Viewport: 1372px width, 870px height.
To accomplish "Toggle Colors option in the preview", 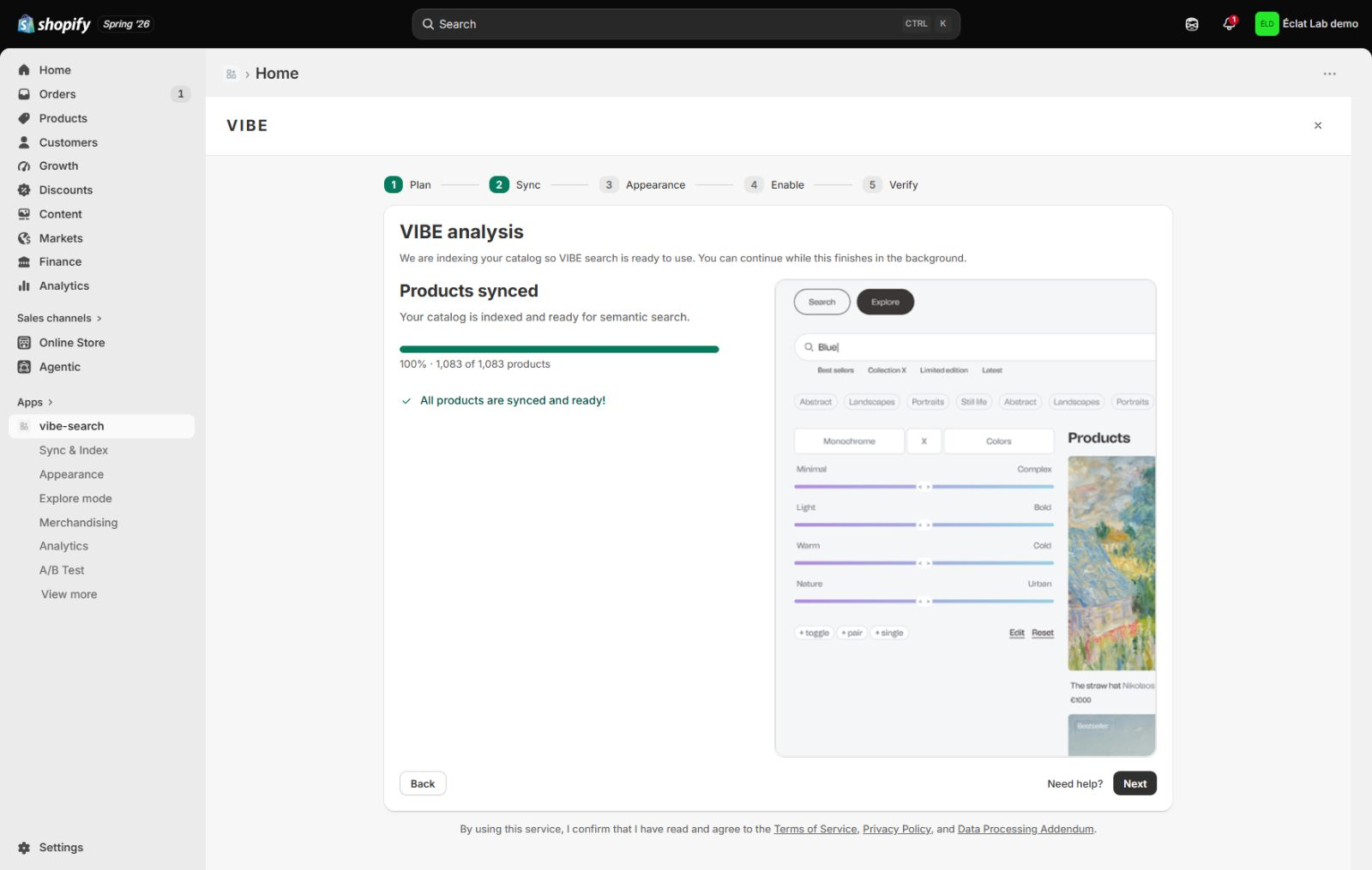I will click(x=998, y=441).
